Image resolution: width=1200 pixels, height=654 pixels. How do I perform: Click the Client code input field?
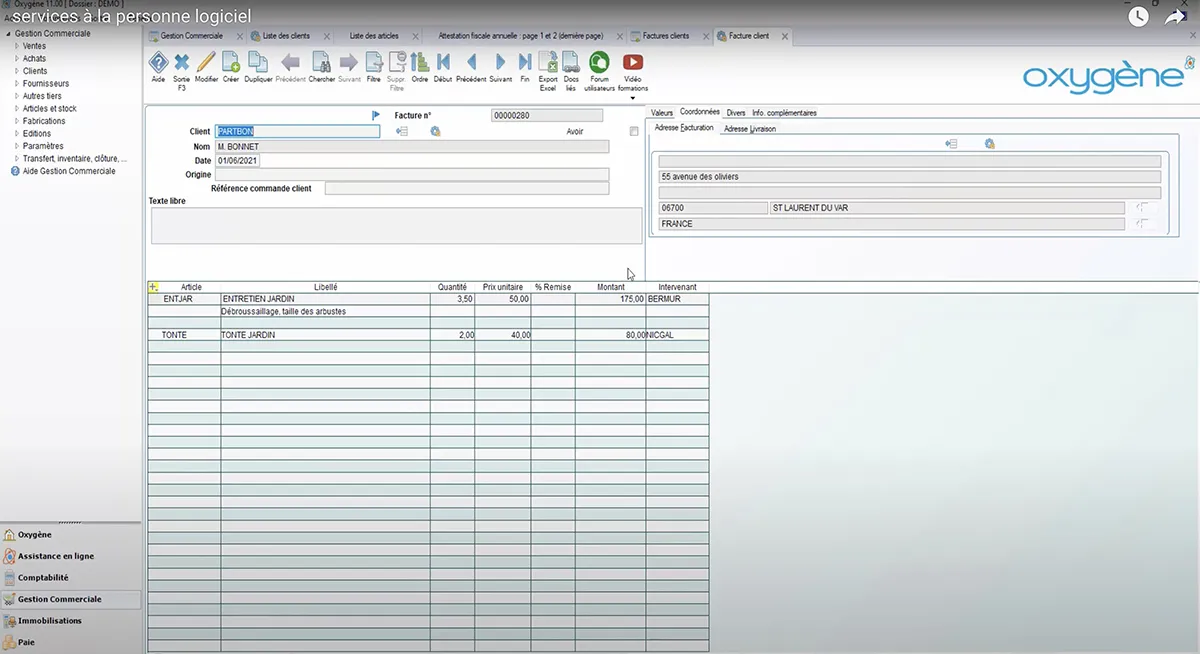point(297,131)
